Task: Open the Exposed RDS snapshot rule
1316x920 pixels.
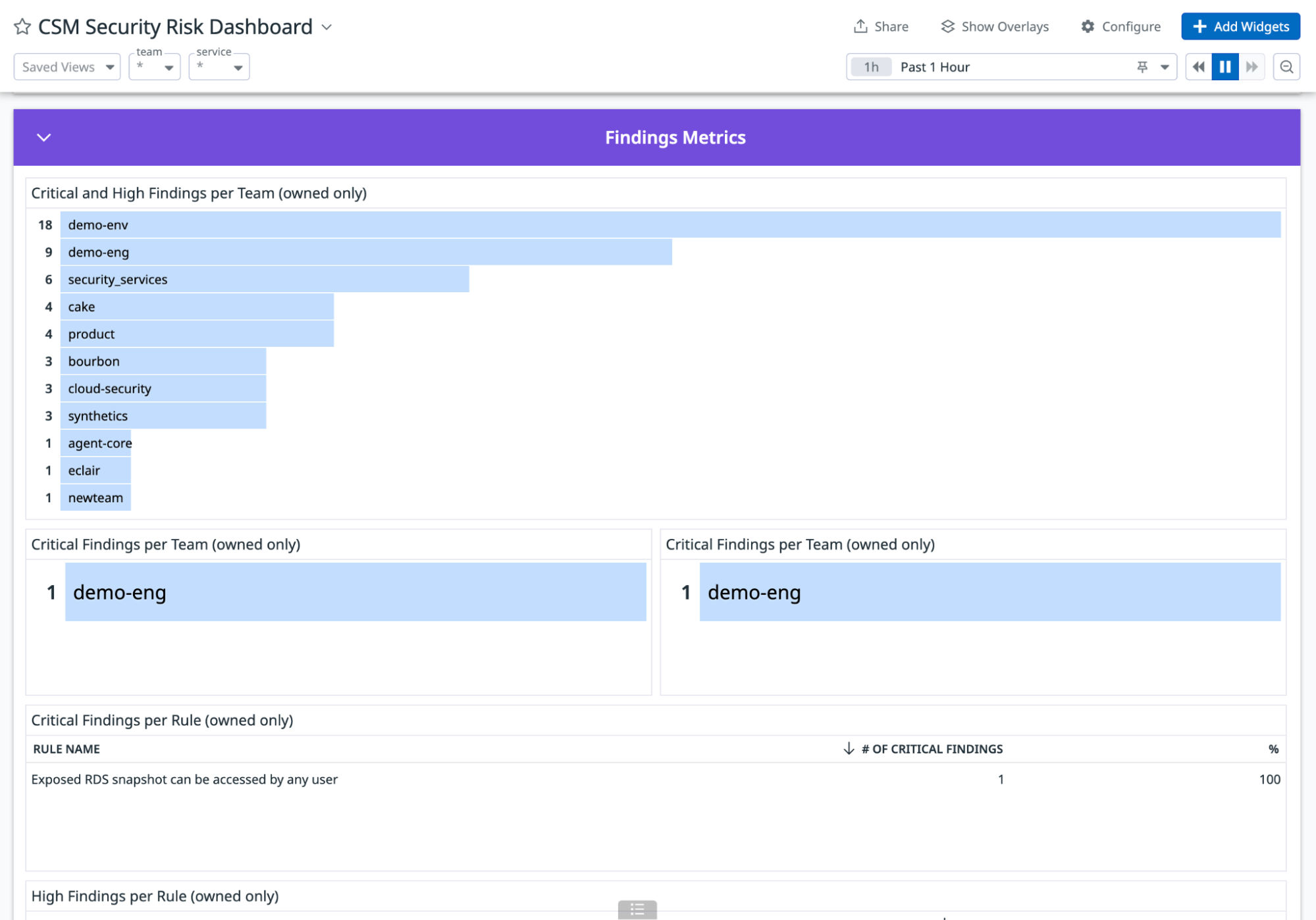Action: (184, 779)
